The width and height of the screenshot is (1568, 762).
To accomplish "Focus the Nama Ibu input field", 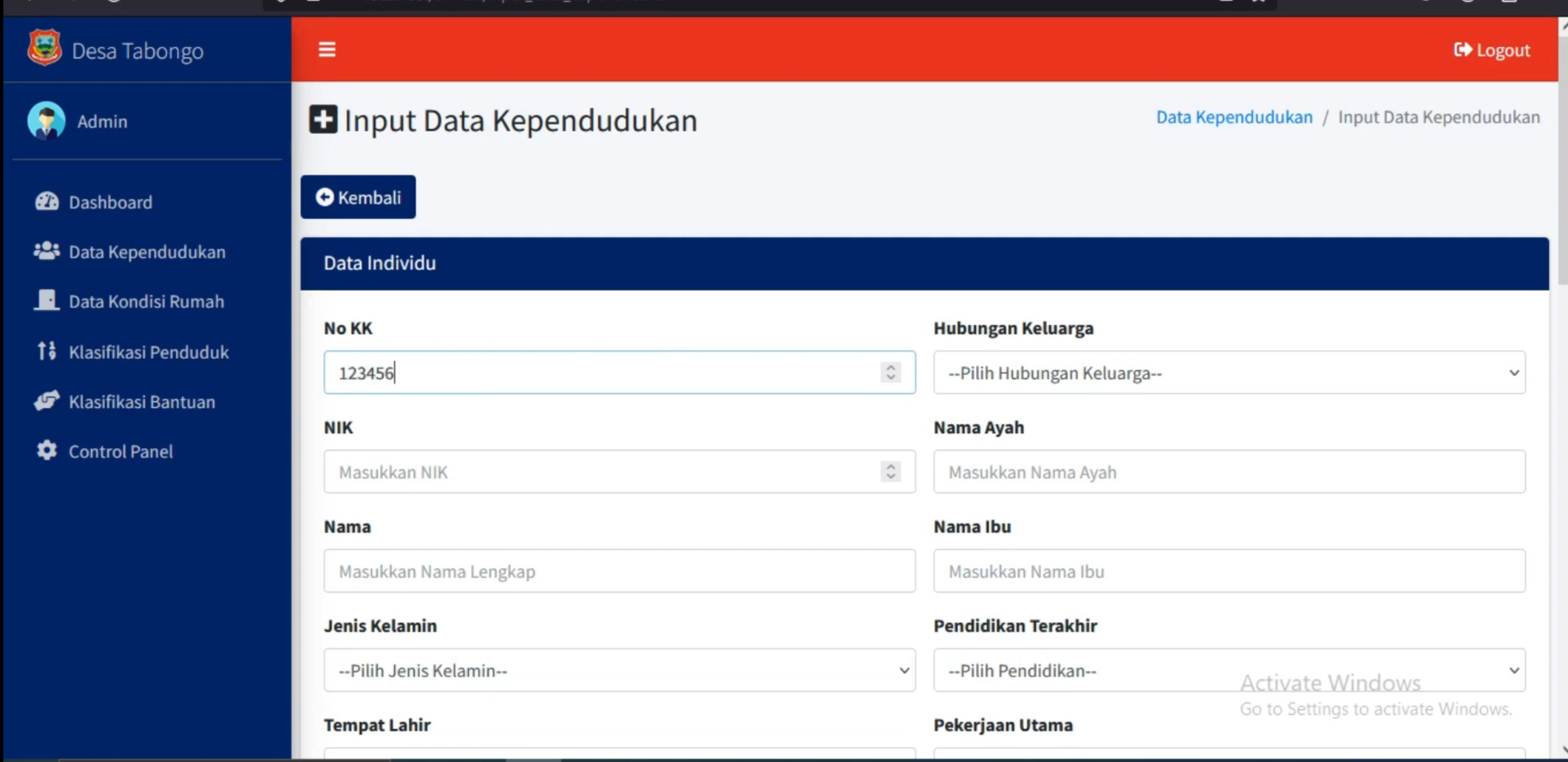I will pos(1229,571).
